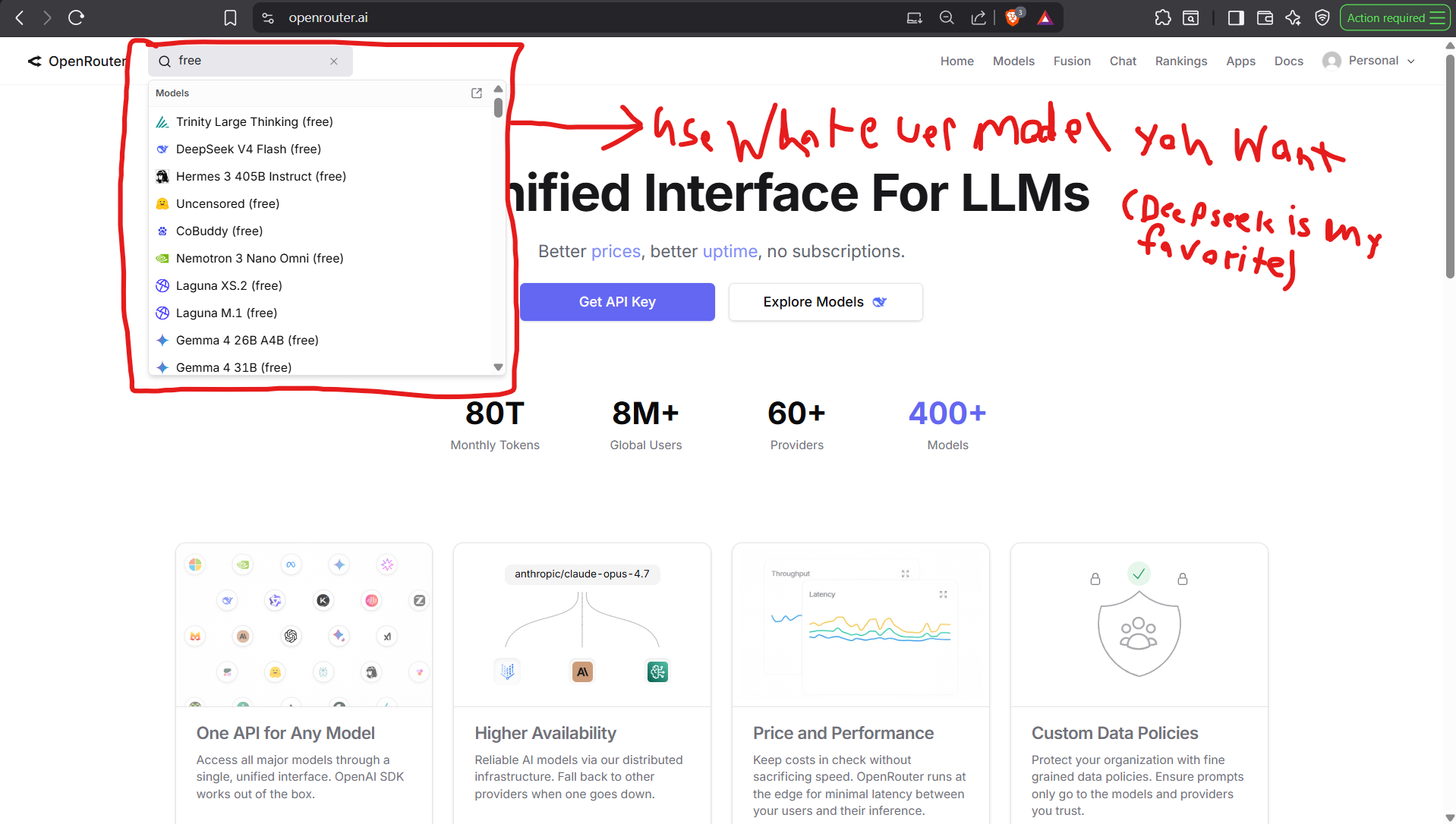Viewport: 1456px width, 824px height.
Task: Click the 60+ Providers statistic
Action: [x=796, y=425]
